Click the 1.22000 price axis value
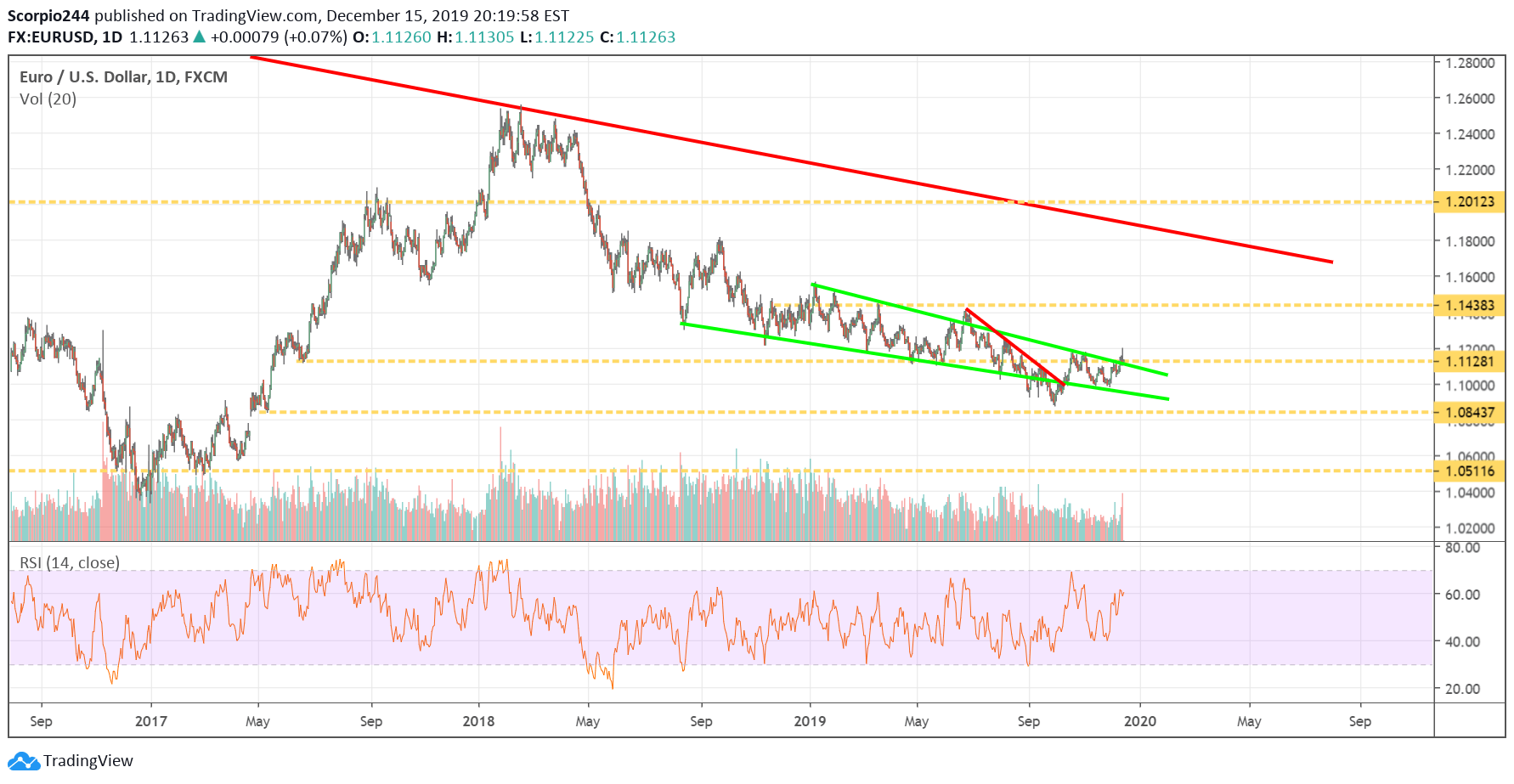Viewport: 1514px width, 784px height. pyautogui.click(x=1470, y=170)
